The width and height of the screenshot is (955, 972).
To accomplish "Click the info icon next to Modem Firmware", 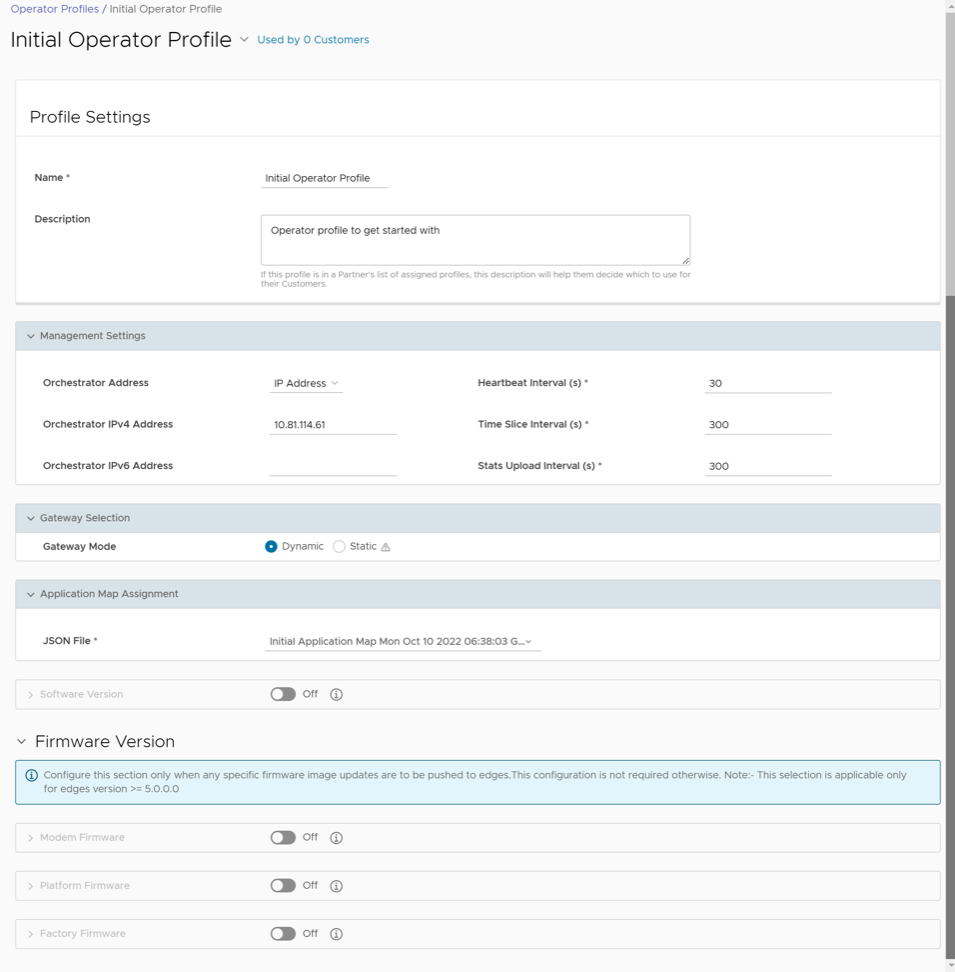I will point(337,837).
